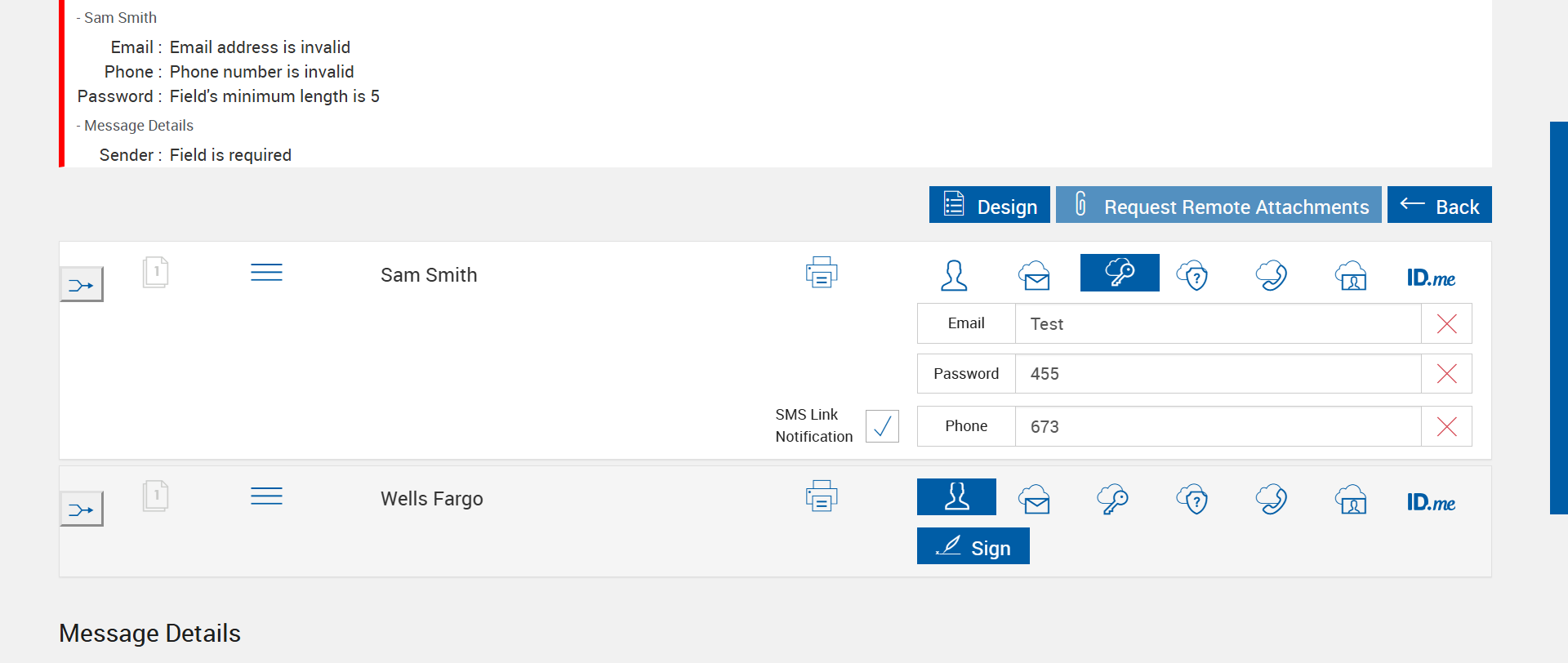Screen dimensions: 1568x663
Task: Click print icon in Sam Smith row
Action: (821, 273)
